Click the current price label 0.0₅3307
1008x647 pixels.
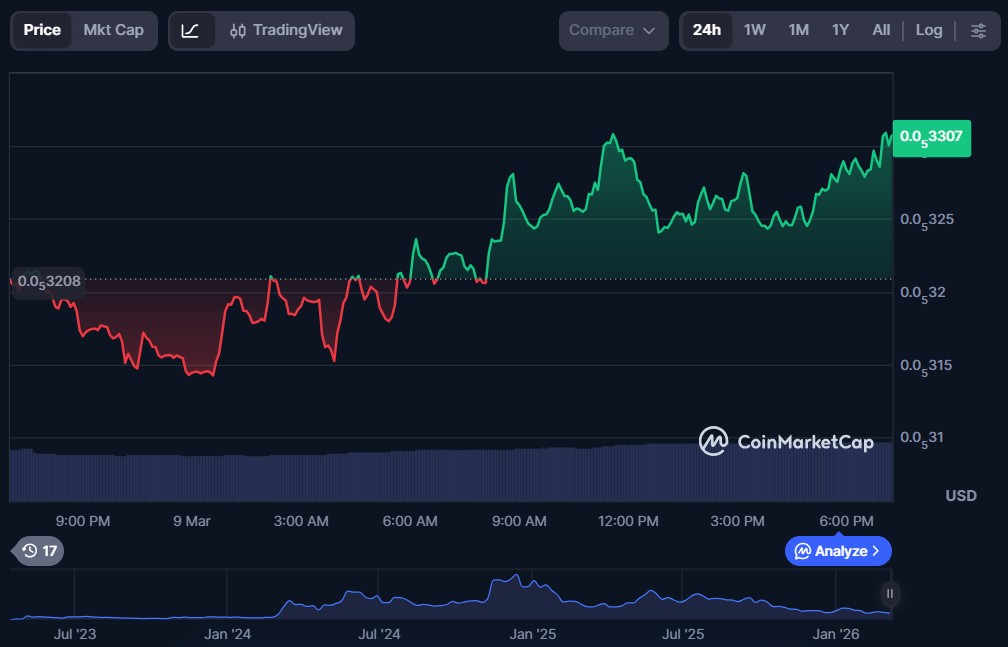point(931,139)
